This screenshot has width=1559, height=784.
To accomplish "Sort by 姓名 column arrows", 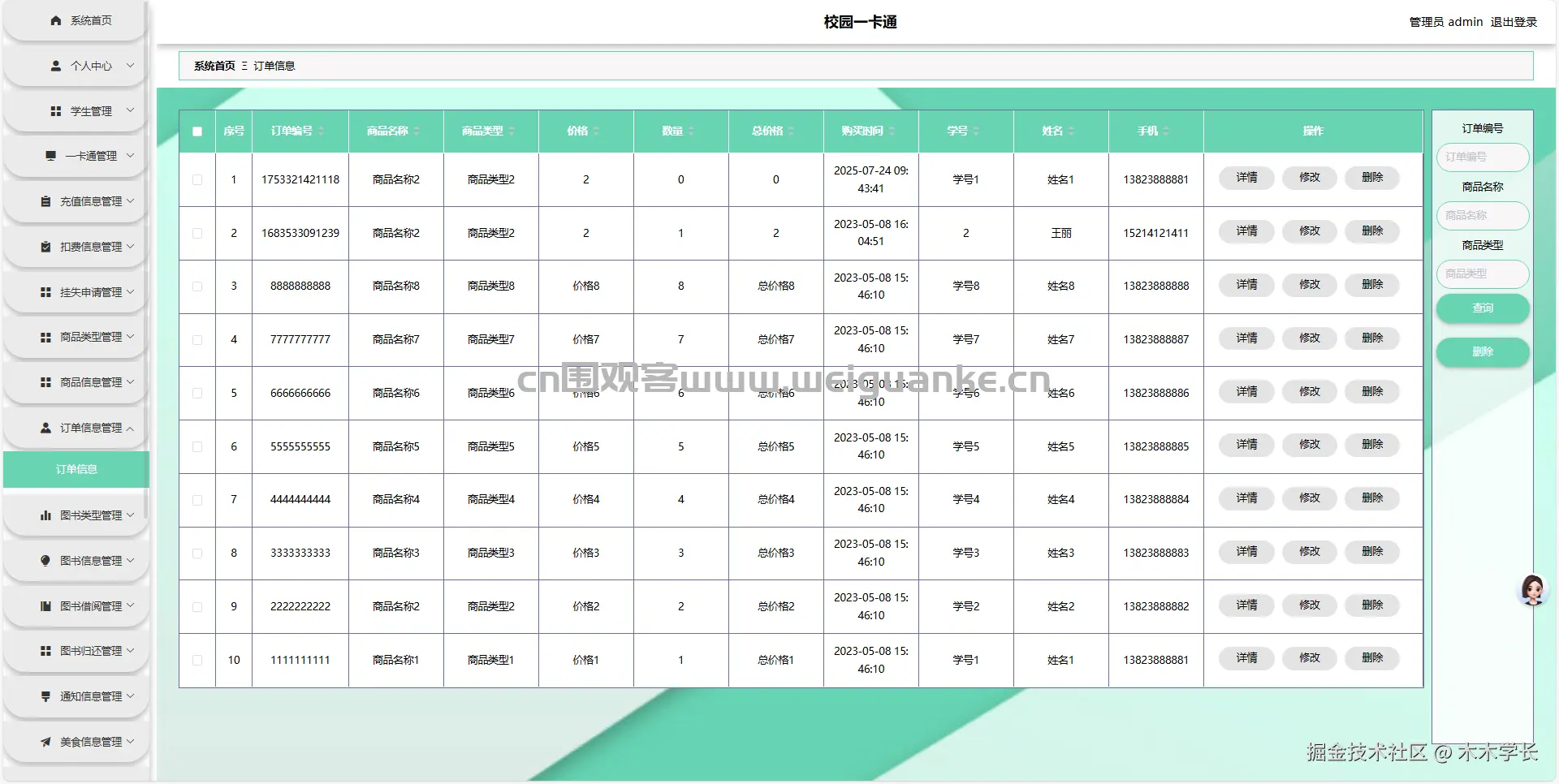I will (x=1071, y=131).
